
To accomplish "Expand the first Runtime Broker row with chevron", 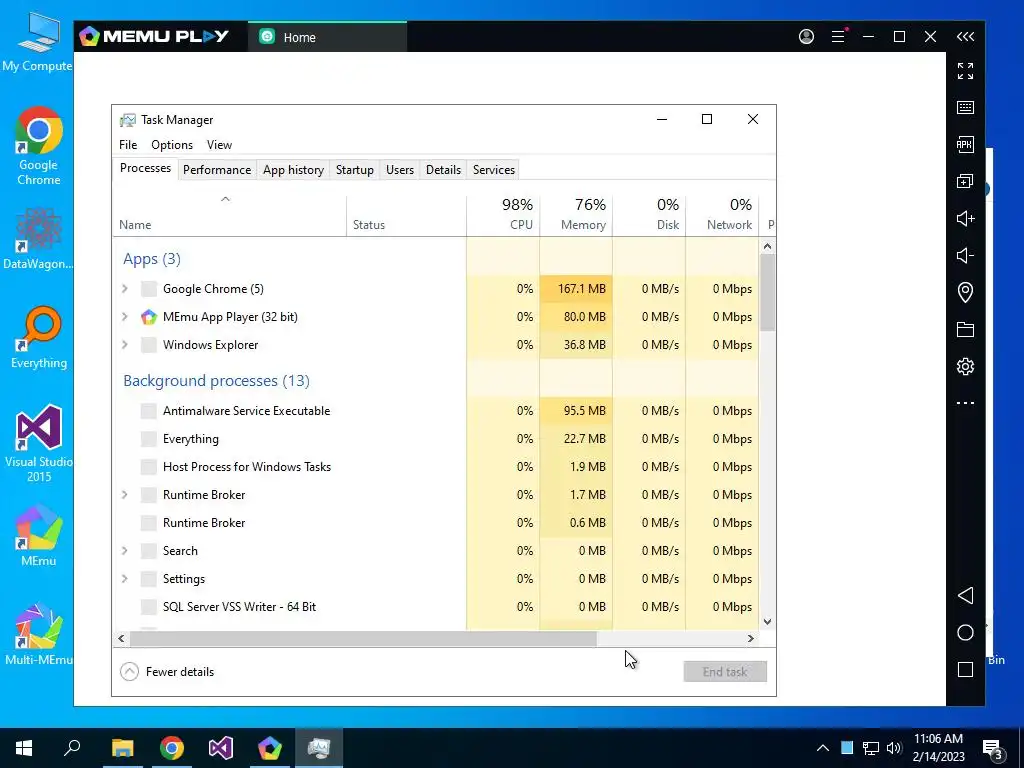I will (x=125, y=495).
